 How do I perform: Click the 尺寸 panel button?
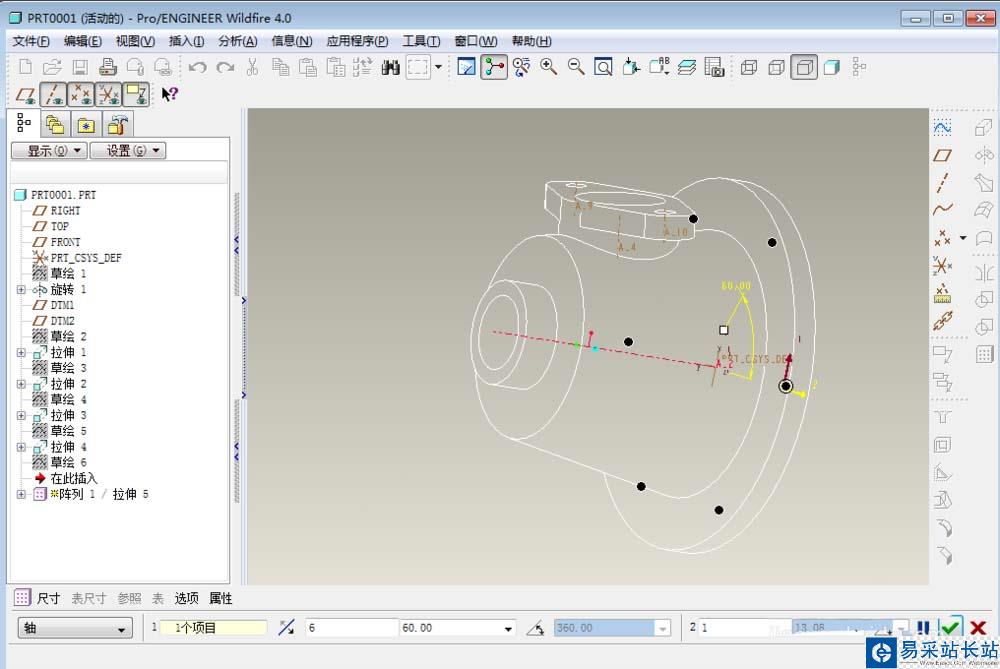tap(48, 598)
